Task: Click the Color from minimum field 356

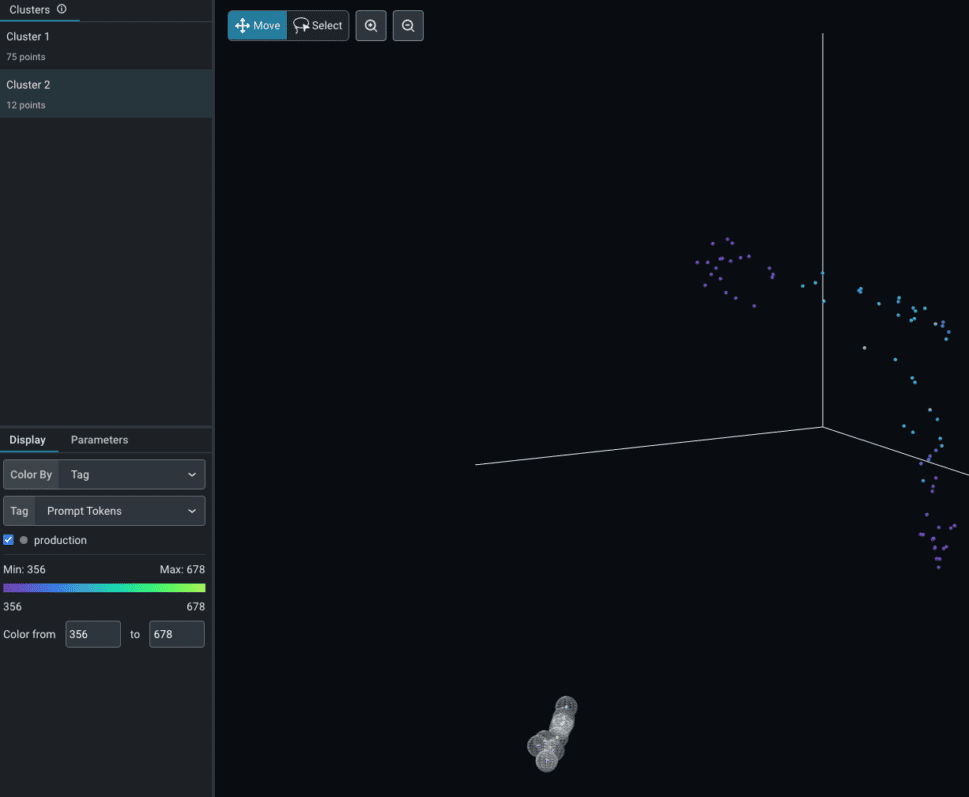Action: pos(92,634)
